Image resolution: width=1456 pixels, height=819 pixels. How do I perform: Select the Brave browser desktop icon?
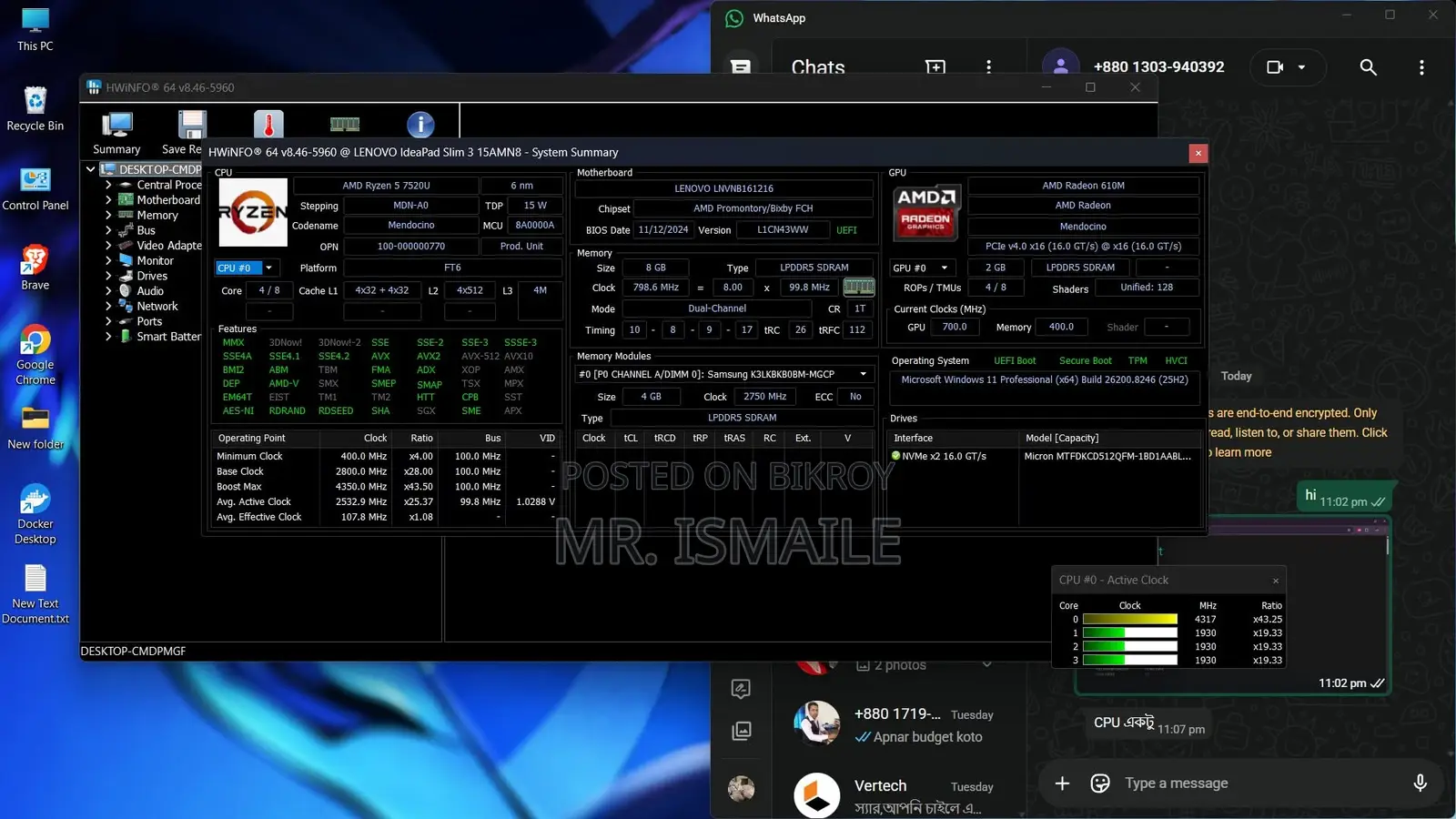point(35,268)
